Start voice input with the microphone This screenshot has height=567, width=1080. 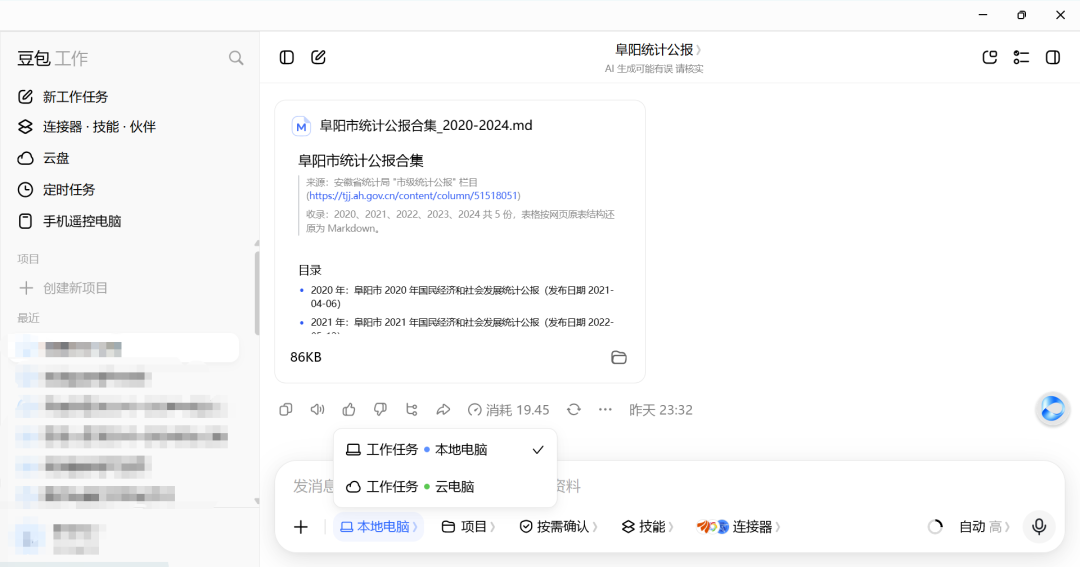[1039, 527]
